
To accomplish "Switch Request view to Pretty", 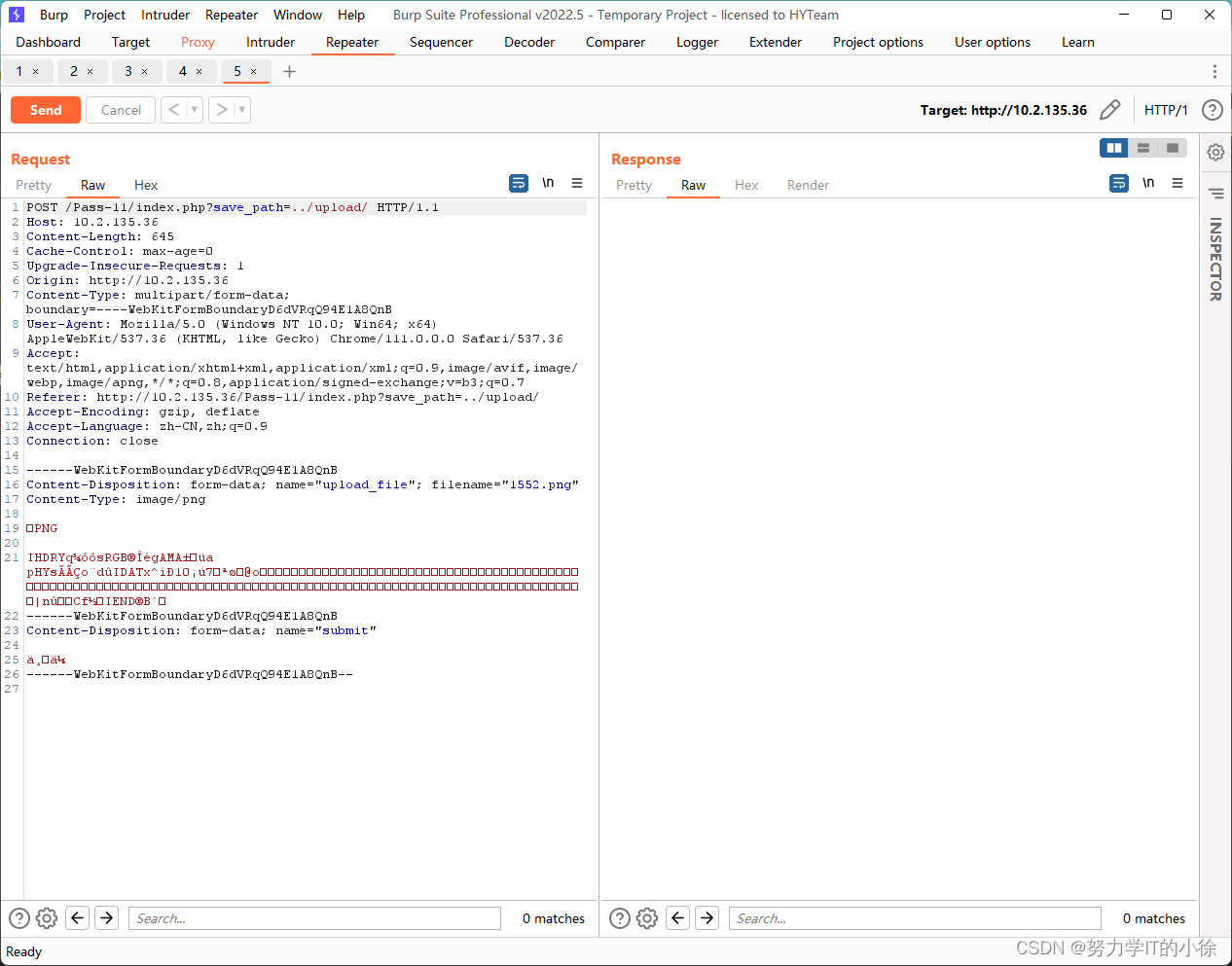I will coord(33,185).
